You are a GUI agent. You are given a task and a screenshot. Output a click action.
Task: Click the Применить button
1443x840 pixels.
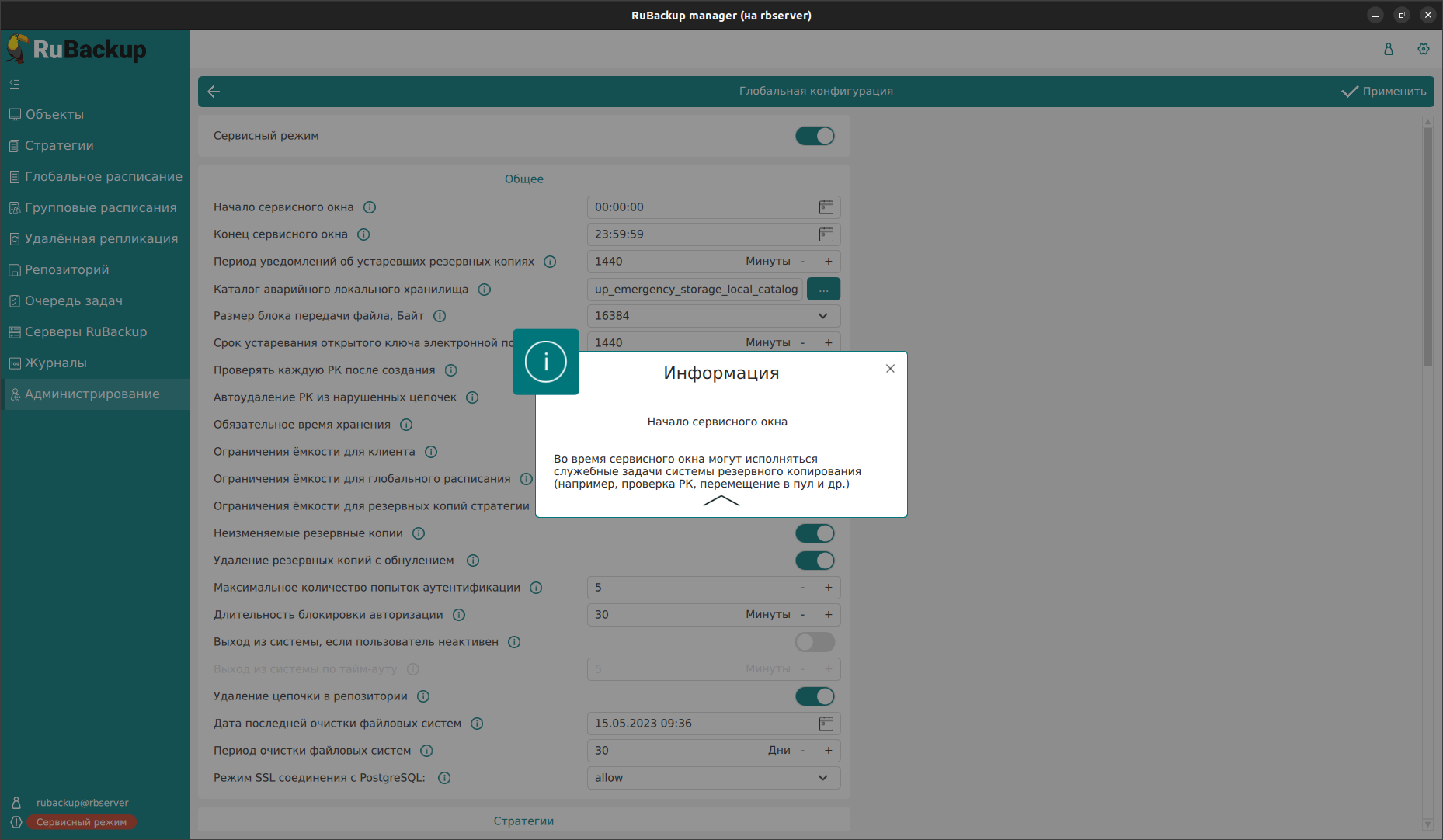click(x=1384, y=92)
